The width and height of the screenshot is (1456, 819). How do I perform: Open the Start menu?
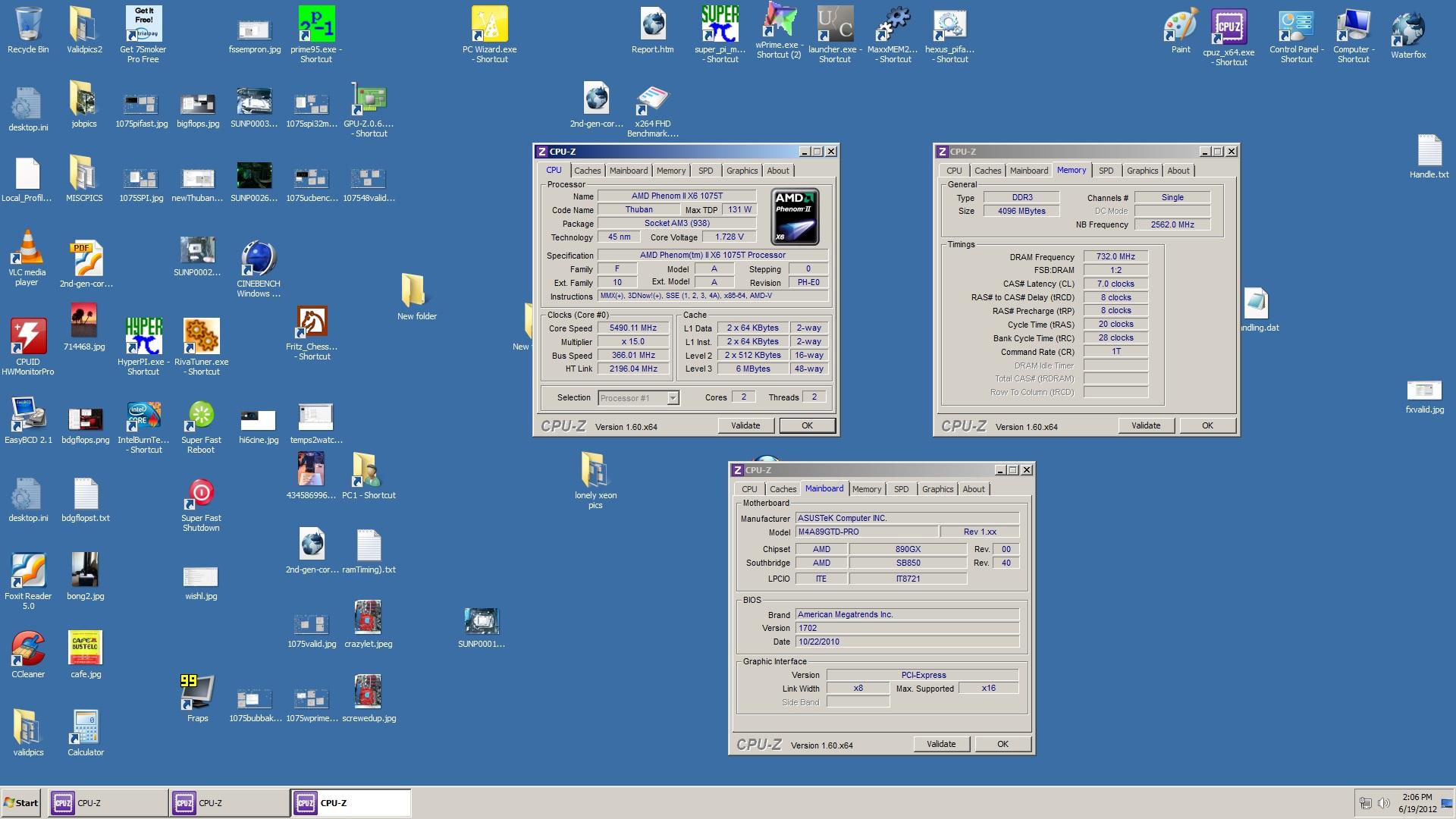tap(21, 803)
